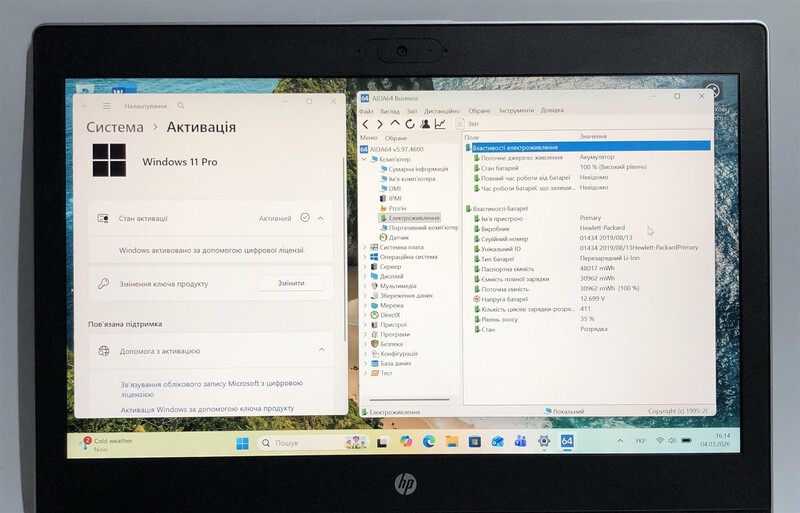Click the Settings search magnifier icon
The image size is (800, 513).
point(181,106)
